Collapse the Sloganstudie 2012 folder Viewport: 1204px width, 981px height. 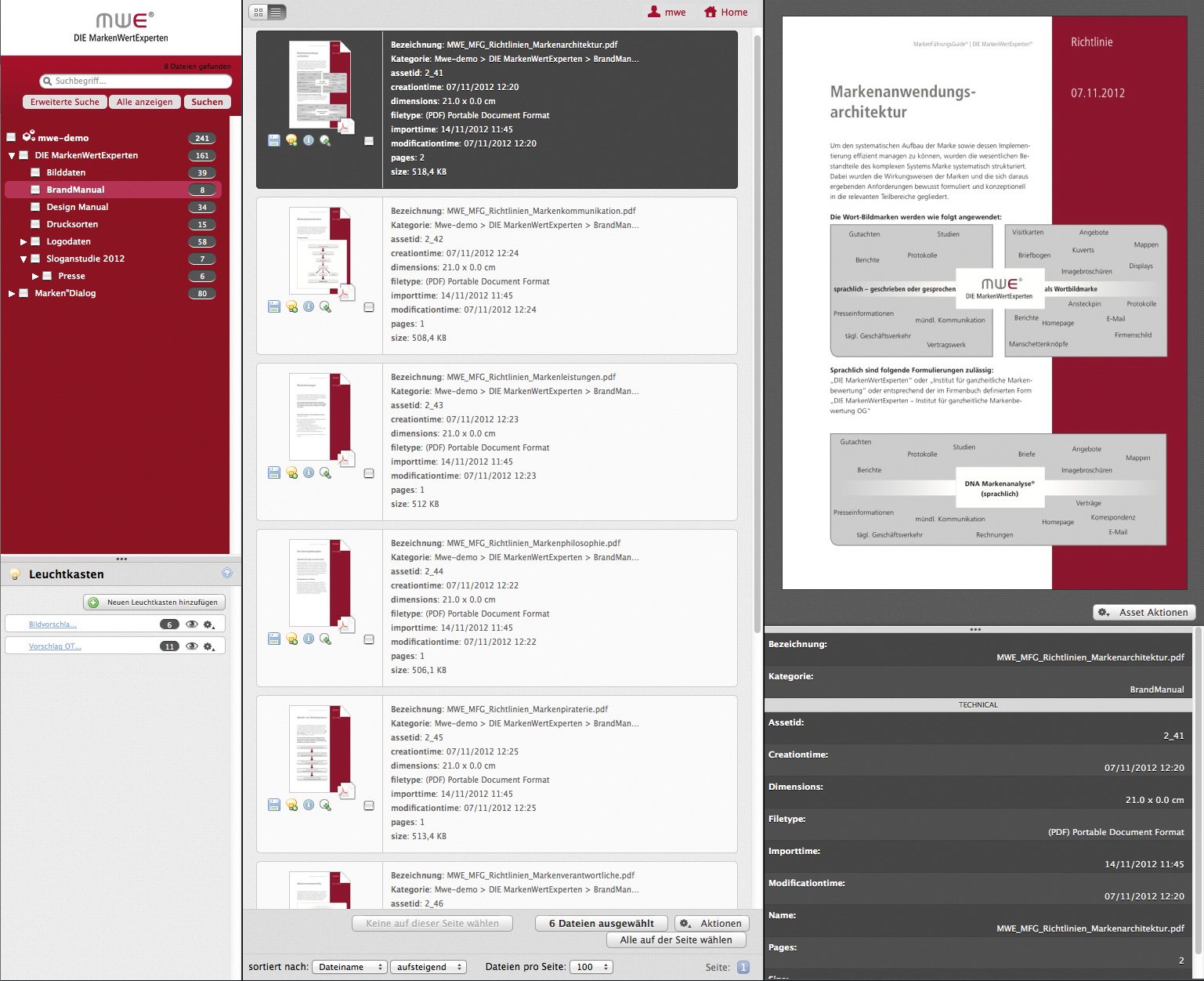coord(24,259)
